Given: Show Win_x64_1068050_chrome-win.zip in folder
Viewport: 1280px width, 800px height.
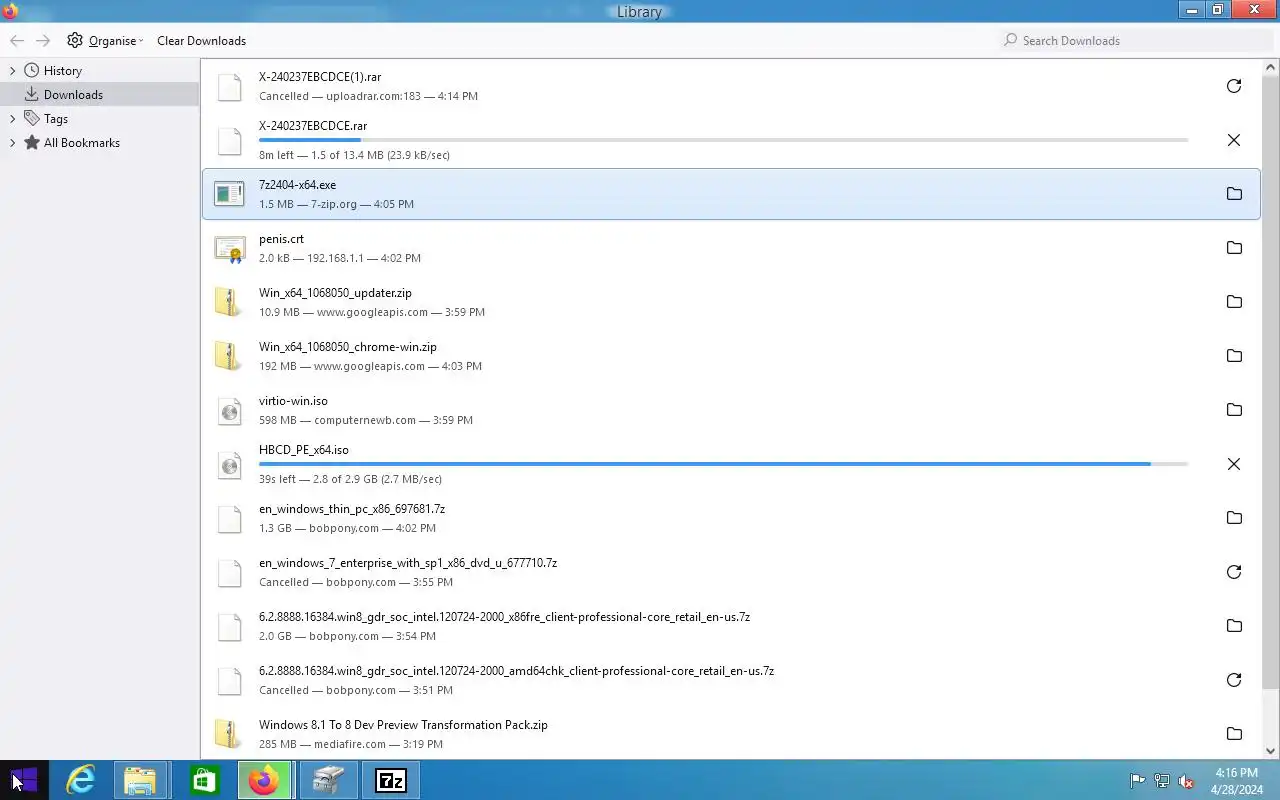Looking at the screenshot, I should pos(1234,356).
